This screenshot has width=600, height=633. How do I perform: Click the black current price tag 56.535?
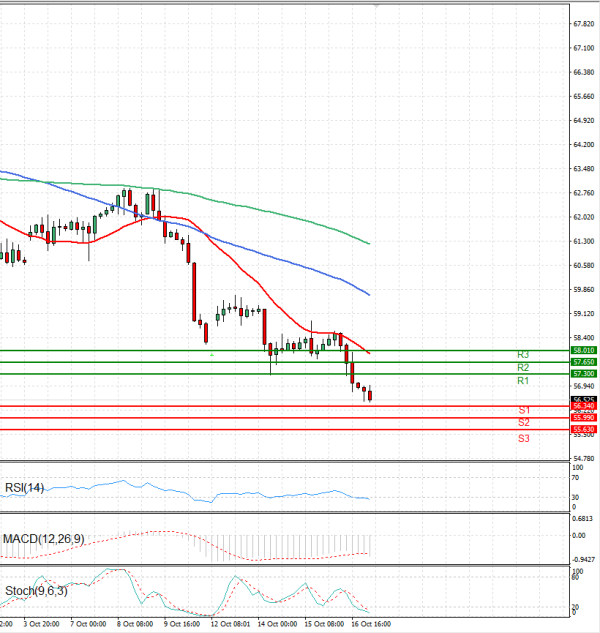584,399
